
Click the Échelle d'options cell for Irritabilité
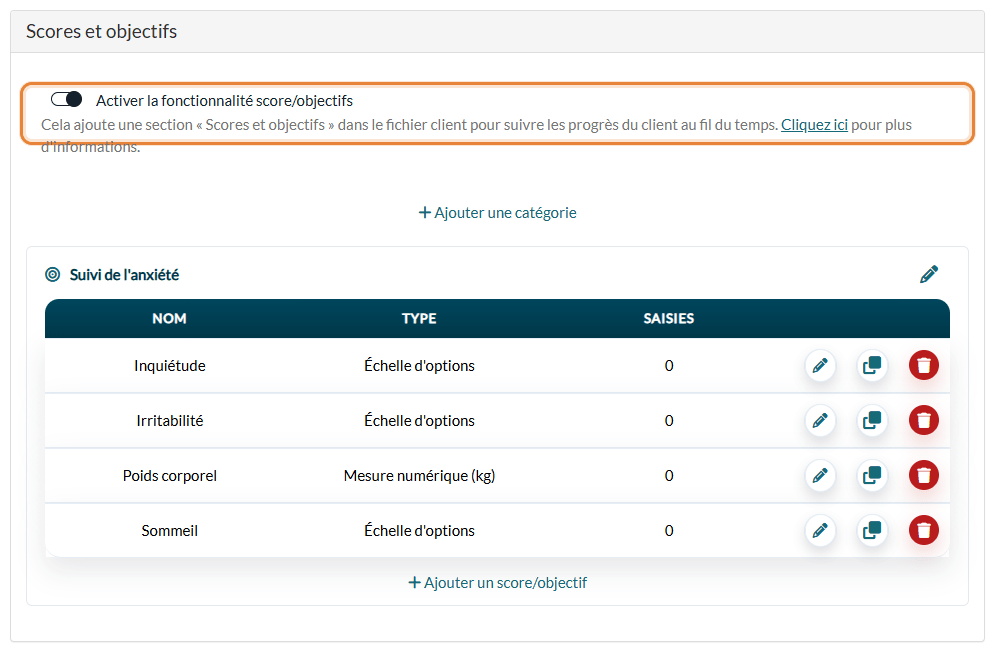[419, 421]
